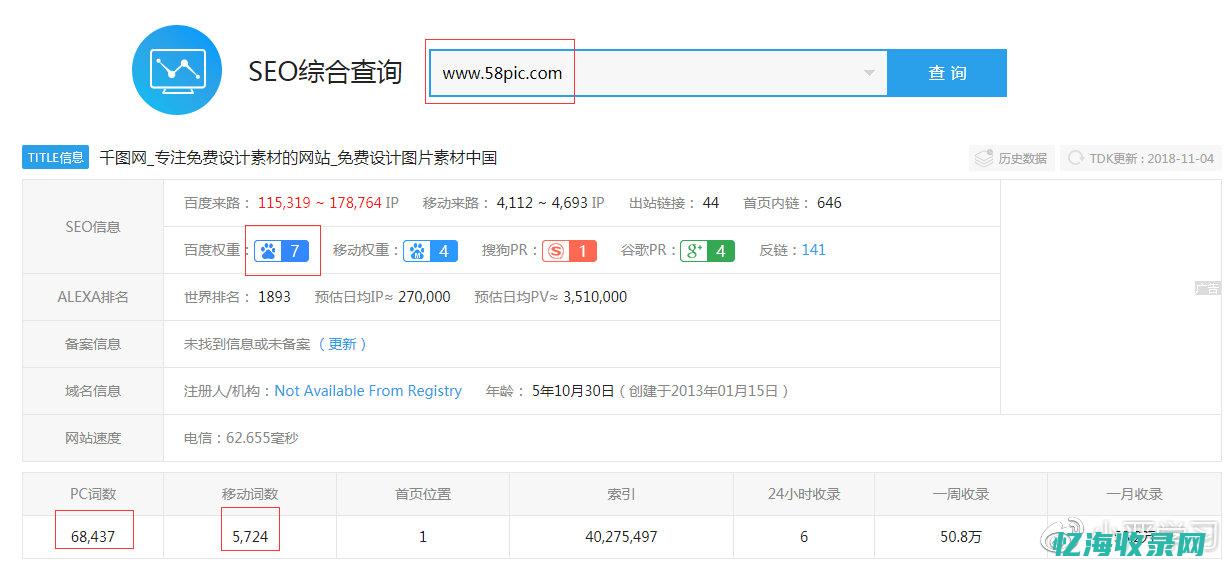Click the SEO综合查询 chart logo icon
This screenshot has width=1232, height=566.
click(177, 71)
